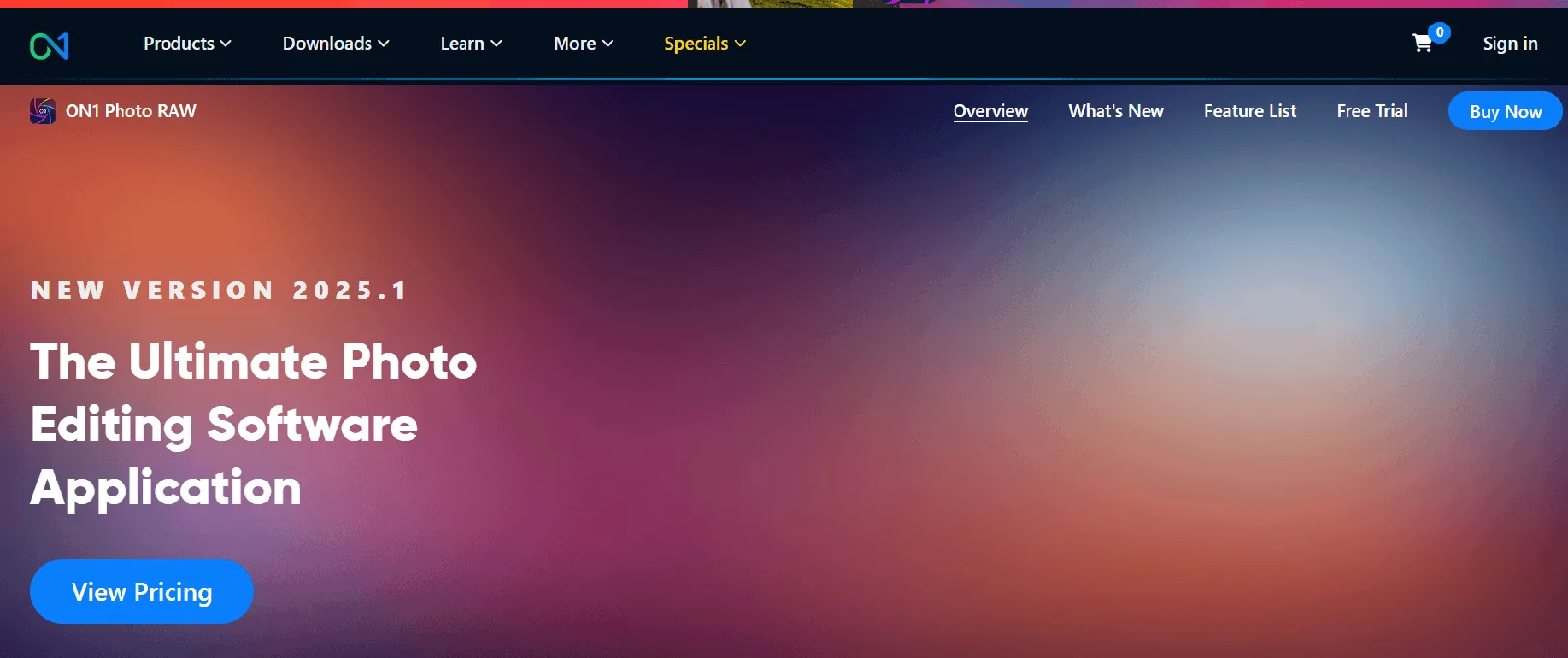Viewport: 1568px width, 658px height.
Task: Open the Feature List tab
Action: [x=1250, y=111]
